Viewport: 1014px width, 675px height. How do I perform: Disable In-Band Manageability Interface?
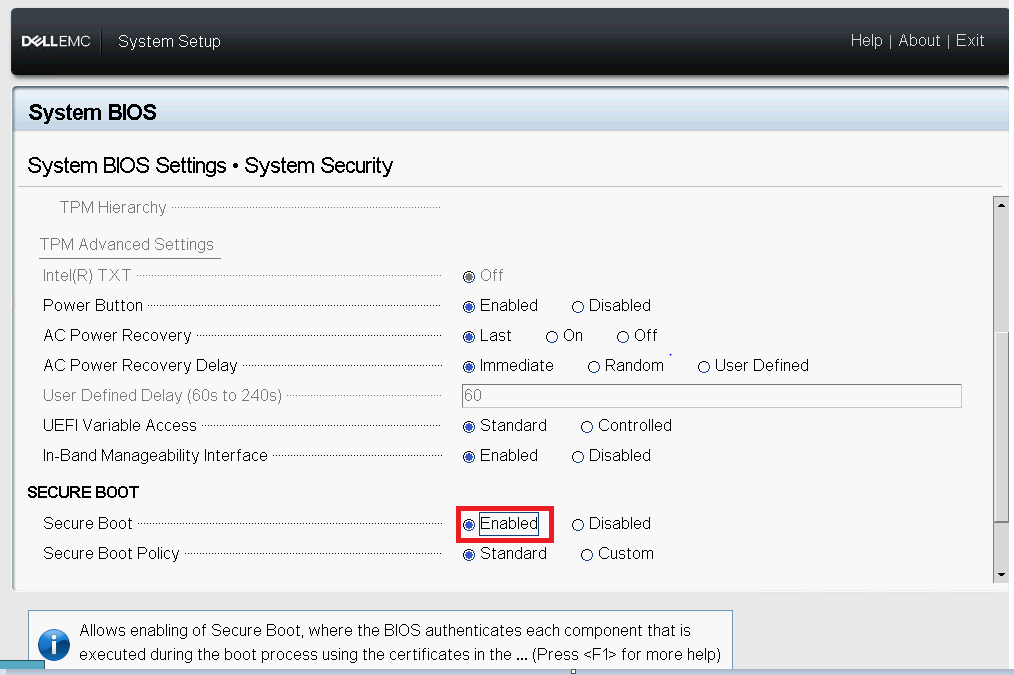click(577, 455)
